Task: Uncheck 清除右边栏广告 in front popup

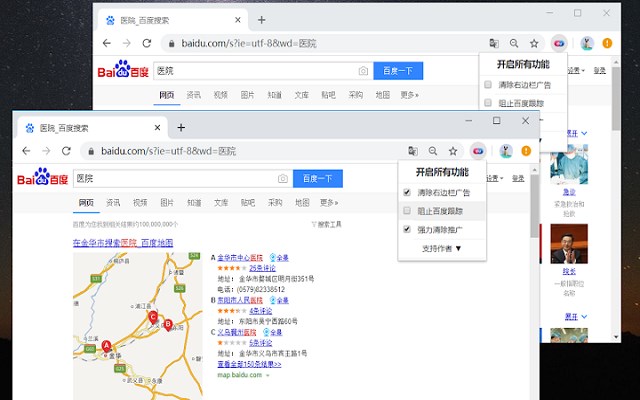Action: point(407,192)
